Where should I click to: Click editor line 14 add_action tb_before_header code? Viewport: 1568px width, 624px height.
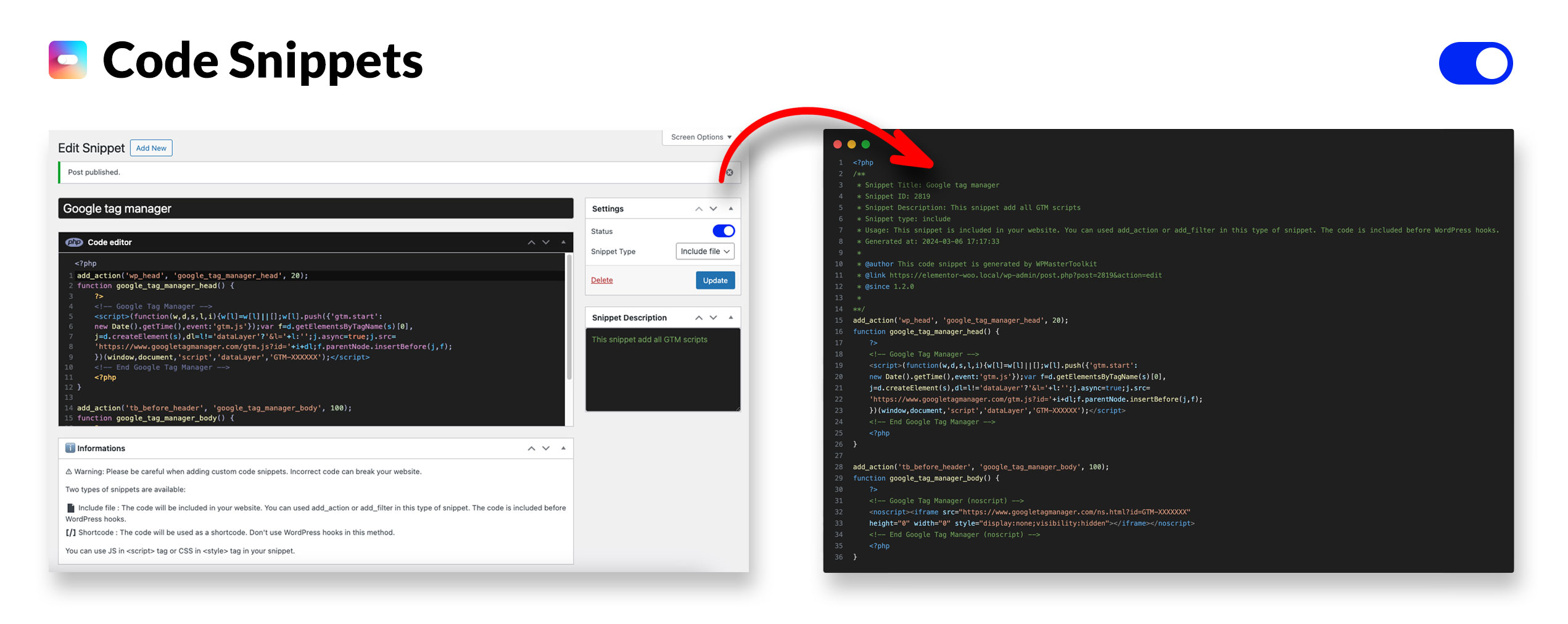tap(214, 408)
